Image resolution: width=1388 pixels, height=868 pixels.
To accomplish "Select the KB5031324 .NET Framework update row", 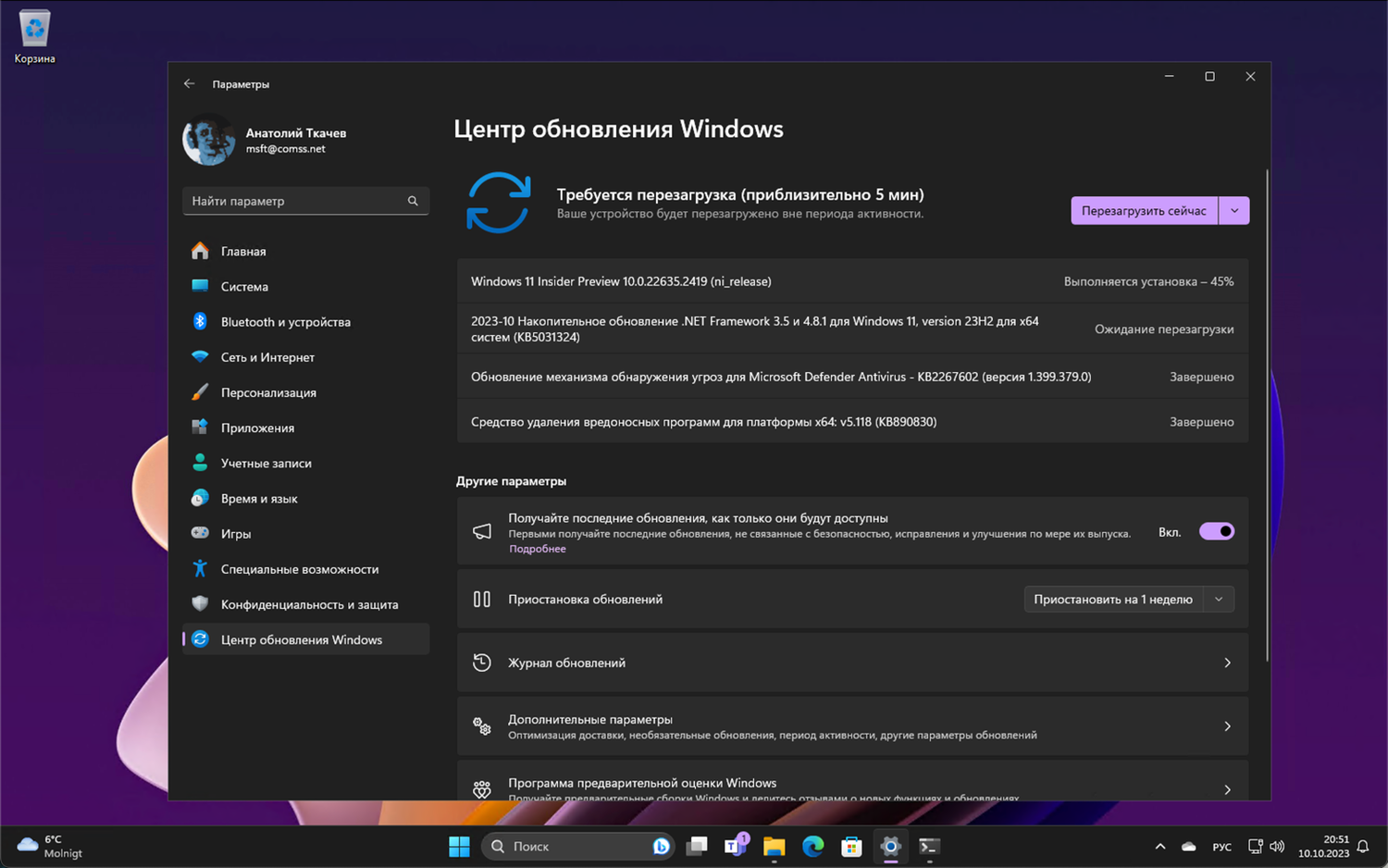I will tap(852, 329).
